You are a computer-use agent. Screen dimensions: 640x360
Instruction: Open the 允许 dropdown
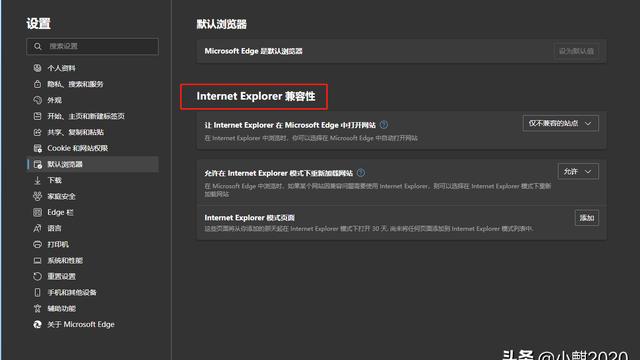pyautogui.click(x=578, y=171)
